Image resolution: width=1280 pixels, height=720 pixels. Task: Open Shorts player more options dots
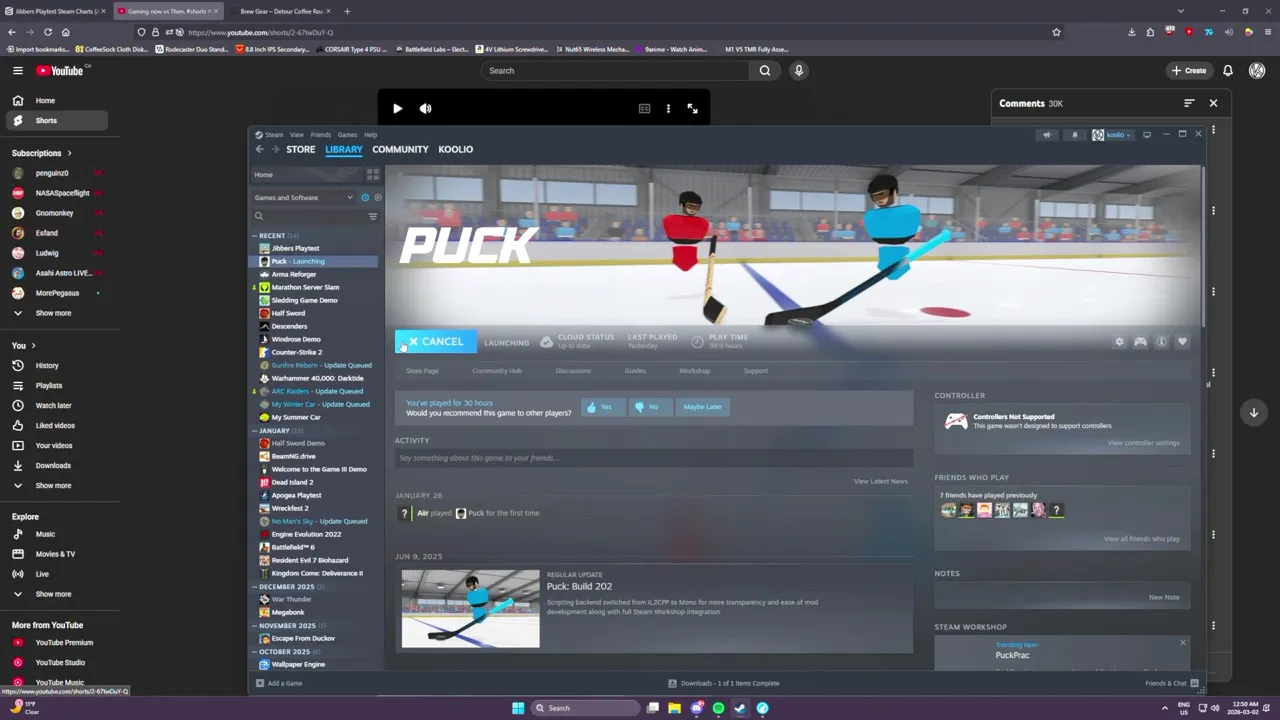[x=668, y=108]
